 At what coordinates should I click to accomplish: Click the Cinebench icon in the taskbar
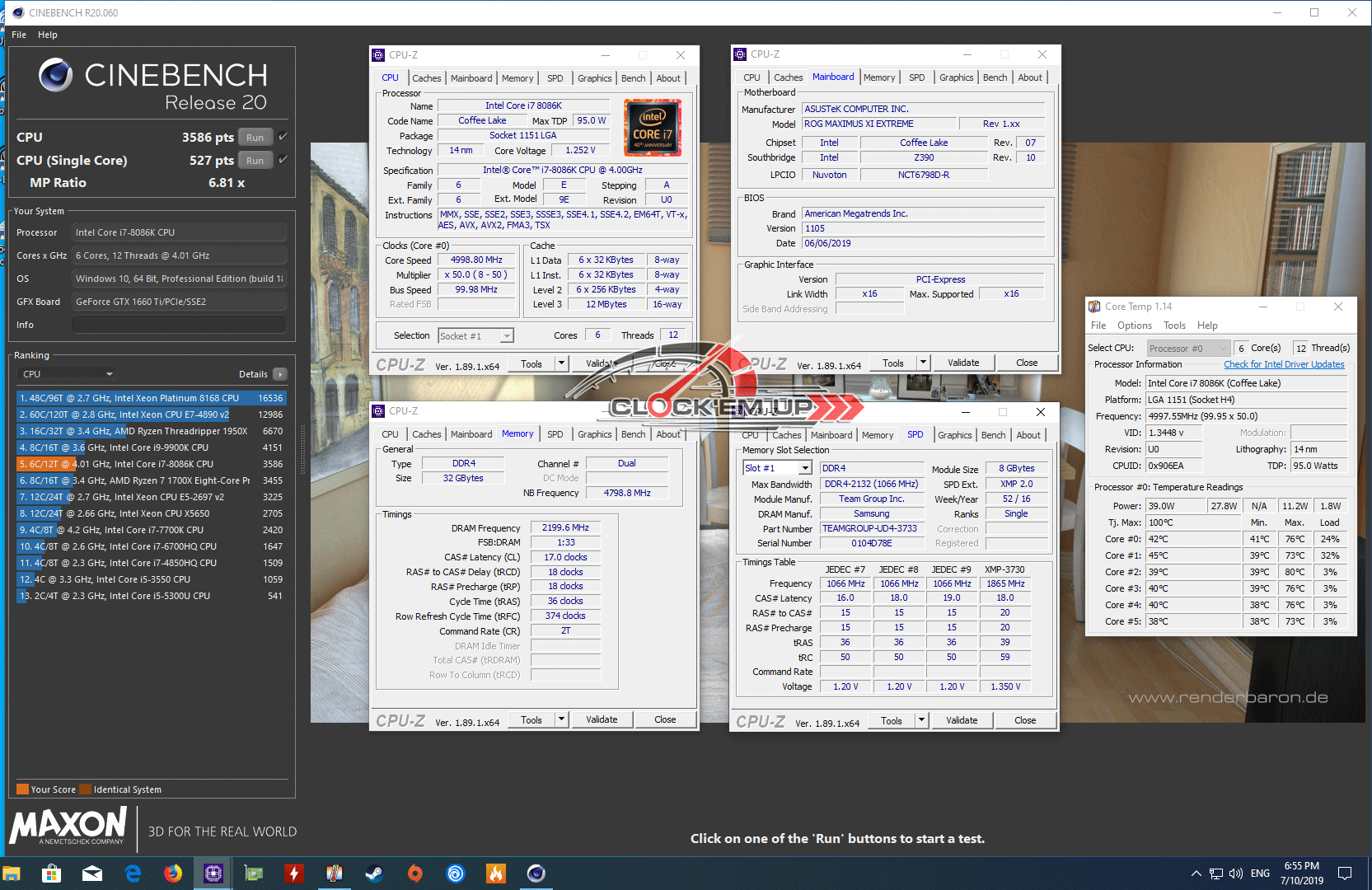[x=536, y=874]
